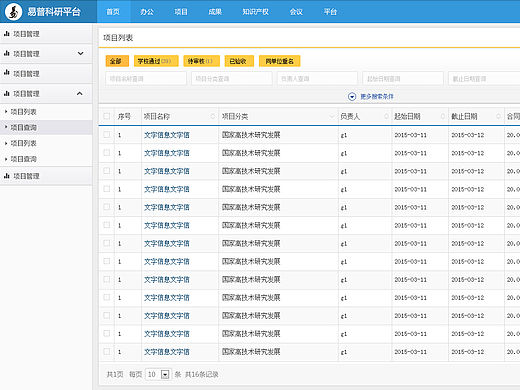
Task: Go to the 项目 tab
Action: click(x=181, y=12)
